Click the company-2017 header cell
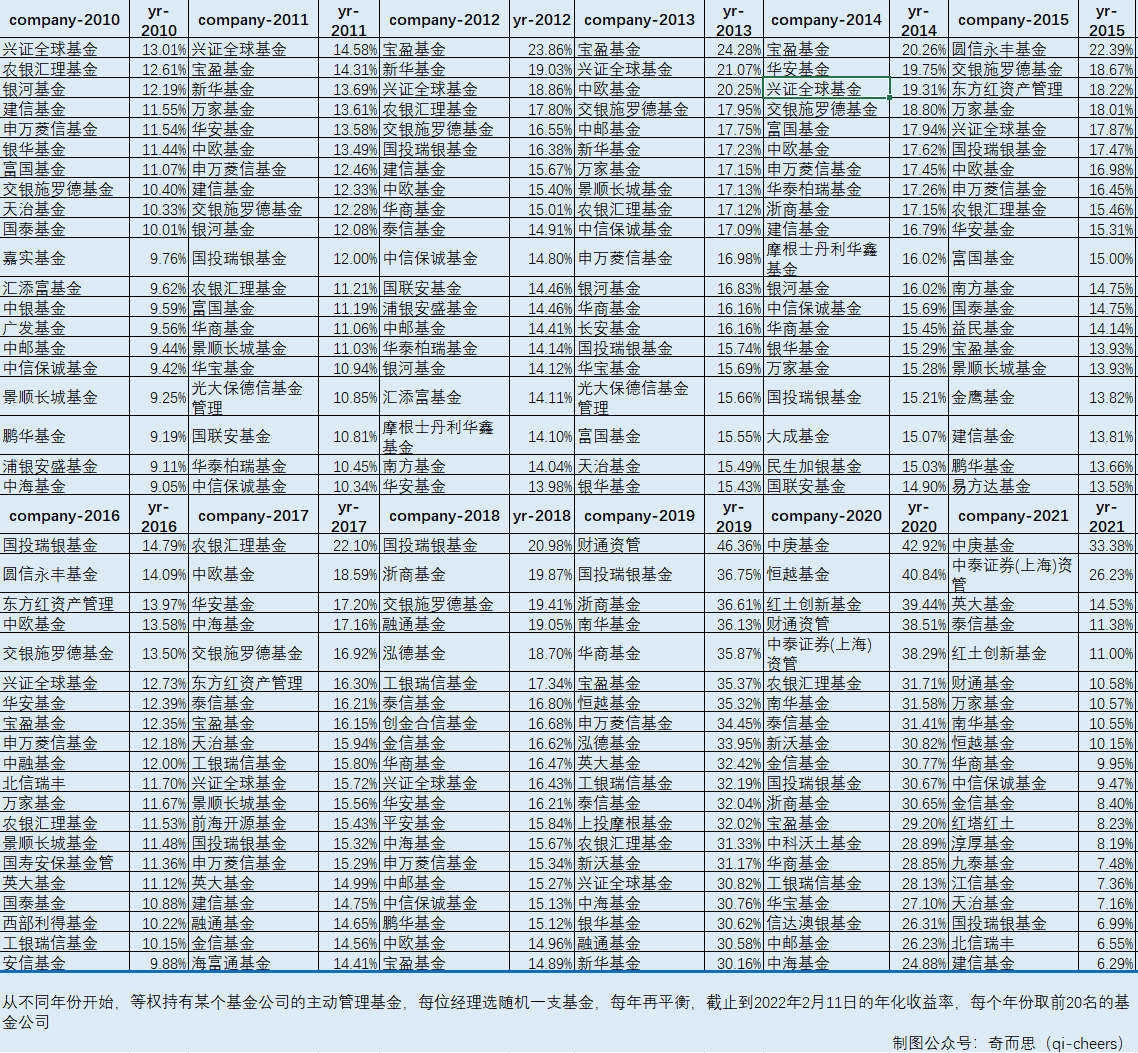Viewport: 1138px width, 1053px height. tap(253, 516)
